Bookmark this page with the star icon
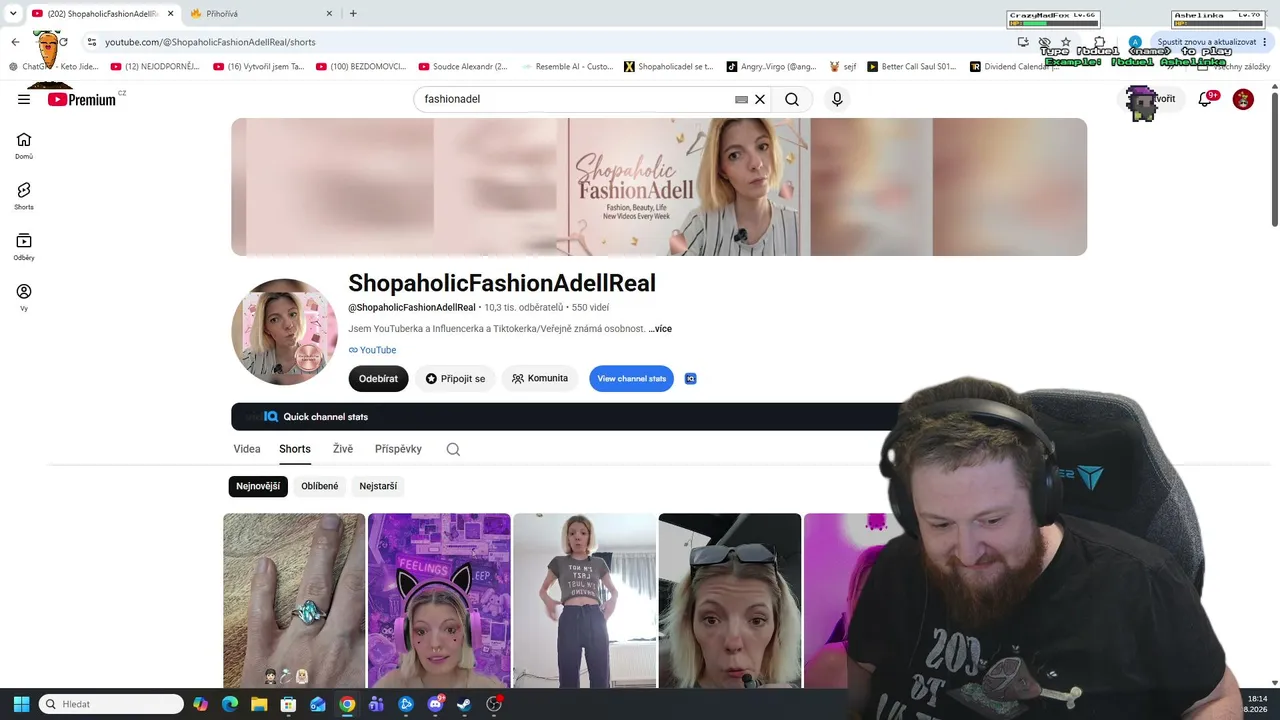The height and width of the screenshot is (720, 1280). [1066, 42]
